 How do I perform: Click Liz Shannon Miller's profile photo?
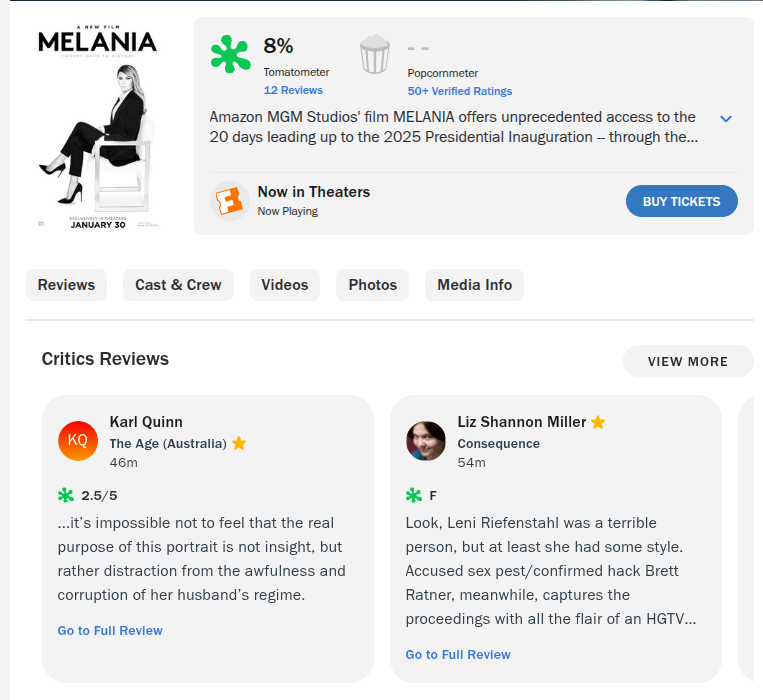426,440
